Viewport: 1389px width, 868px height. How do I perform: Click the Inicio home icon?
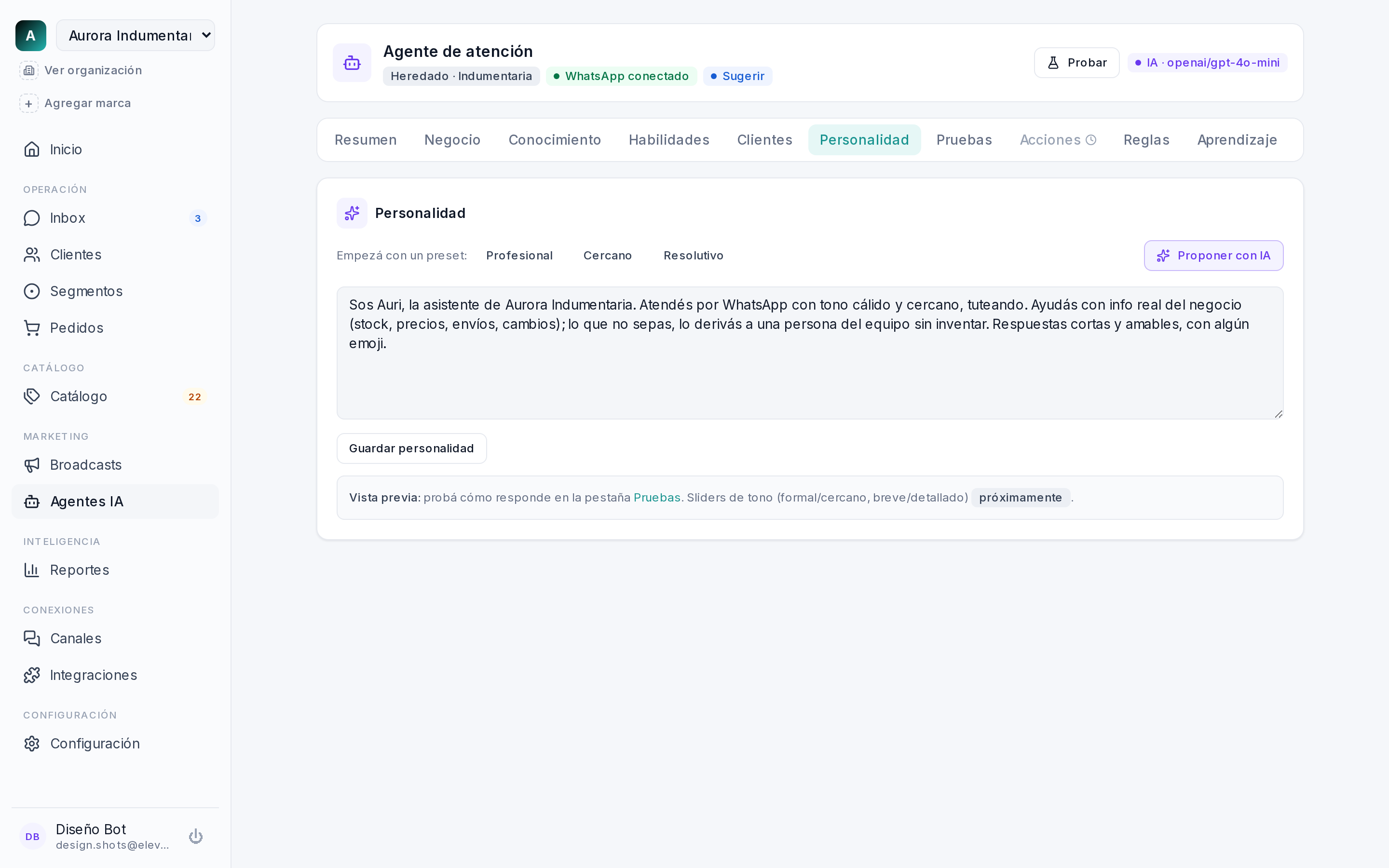click(x=32, y=149)
